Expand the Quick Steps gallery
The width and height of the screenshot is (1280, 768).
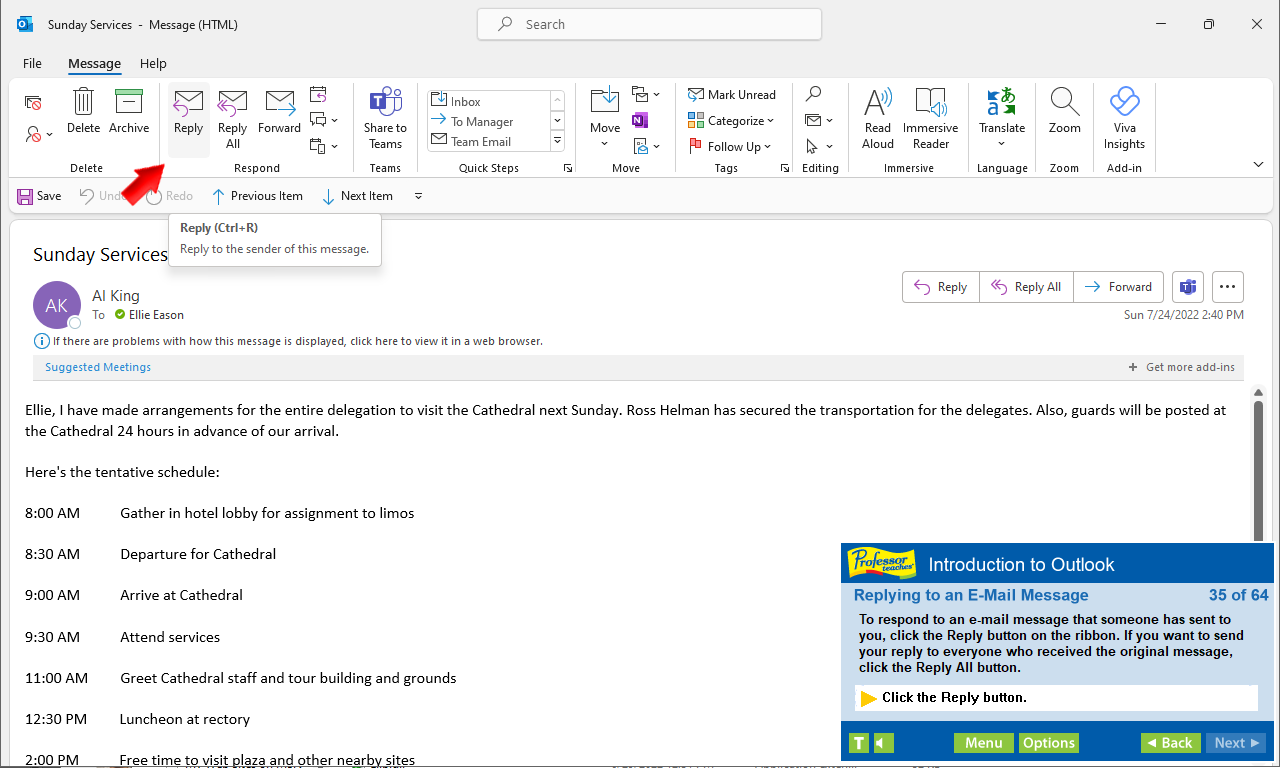(x=558, y=141)
